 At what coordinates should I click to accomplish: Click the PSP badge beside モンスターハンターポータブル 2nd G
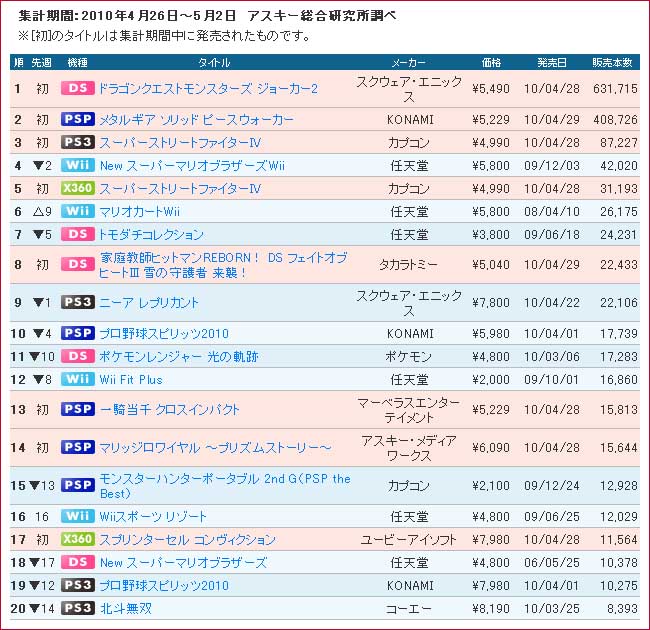(78, 485)
